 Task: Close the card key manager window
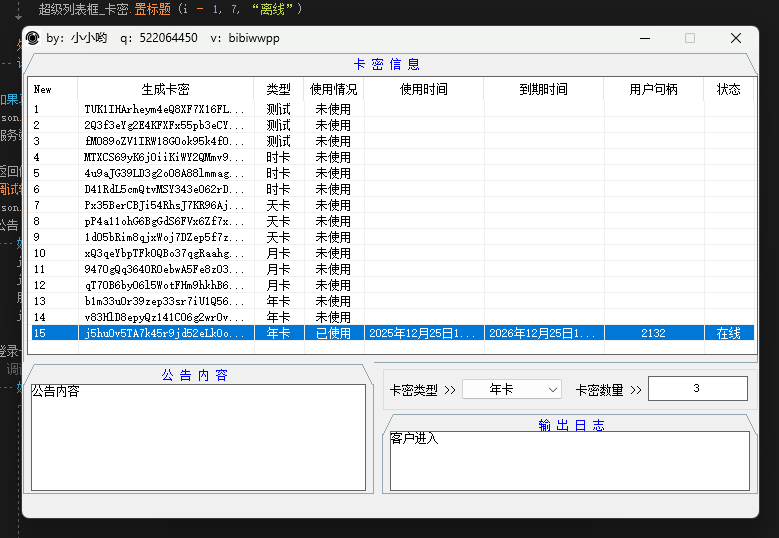pyautogui.click(x=735, y=39)
